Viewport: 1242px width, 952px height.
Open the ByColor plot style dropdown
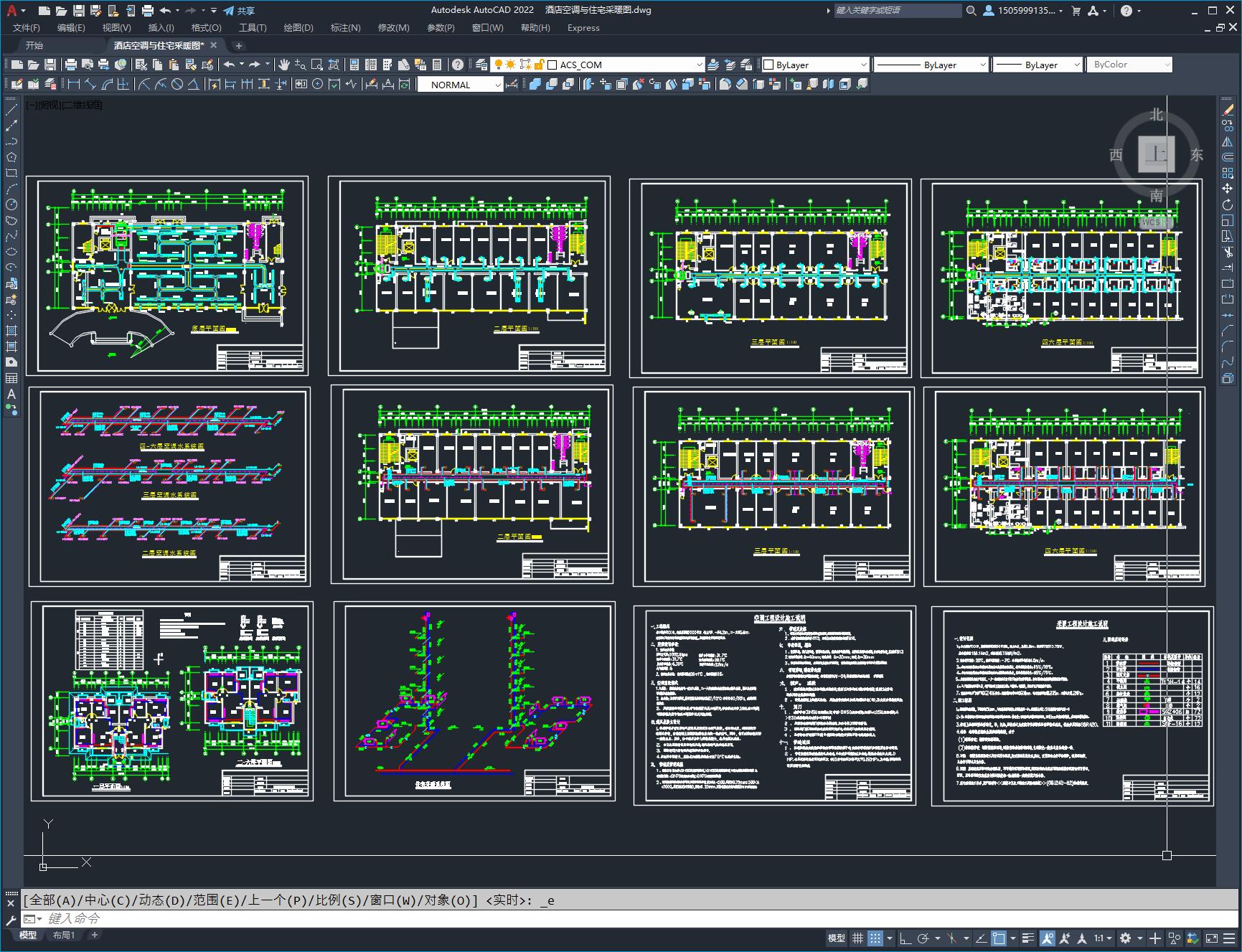coord(1129,65)
